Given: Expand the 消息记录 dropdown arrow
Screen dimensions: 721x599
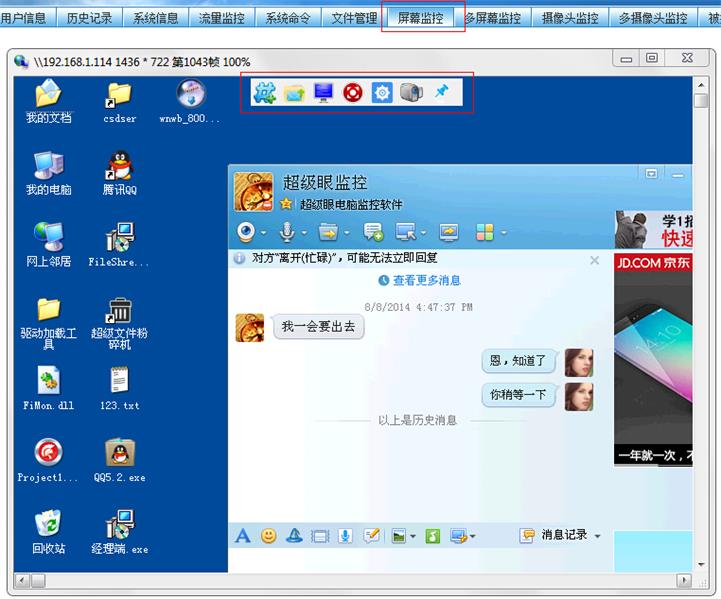Looking at the screenshot, I should [x=598, y=536].
